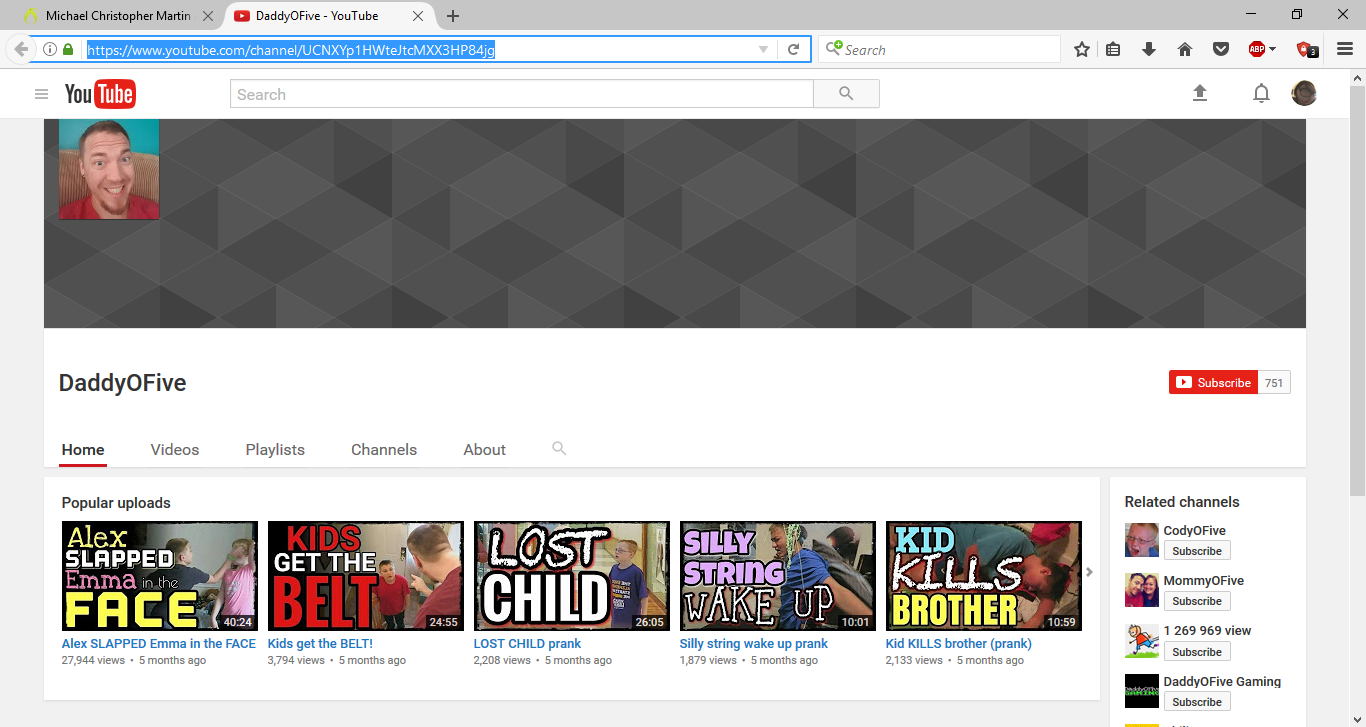This screenshot has height=727, width=1366.
Task: Open the Adblock Plus ABP icon
Action: coord(1257,49)
